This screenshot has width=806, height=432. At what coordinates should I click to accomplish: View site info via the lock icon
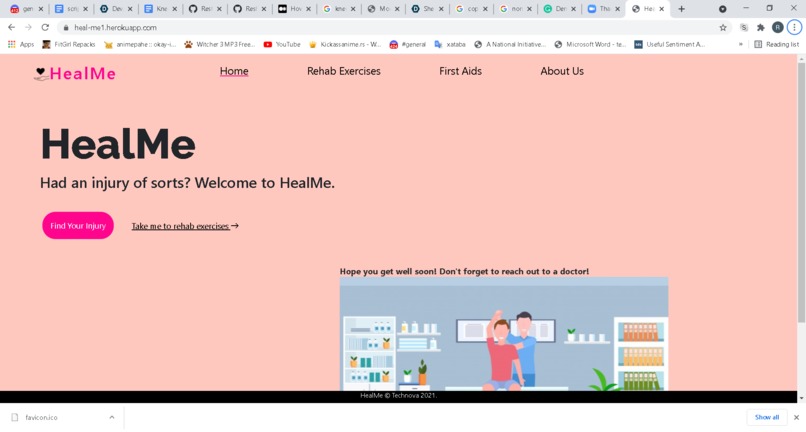click(66, 28)
